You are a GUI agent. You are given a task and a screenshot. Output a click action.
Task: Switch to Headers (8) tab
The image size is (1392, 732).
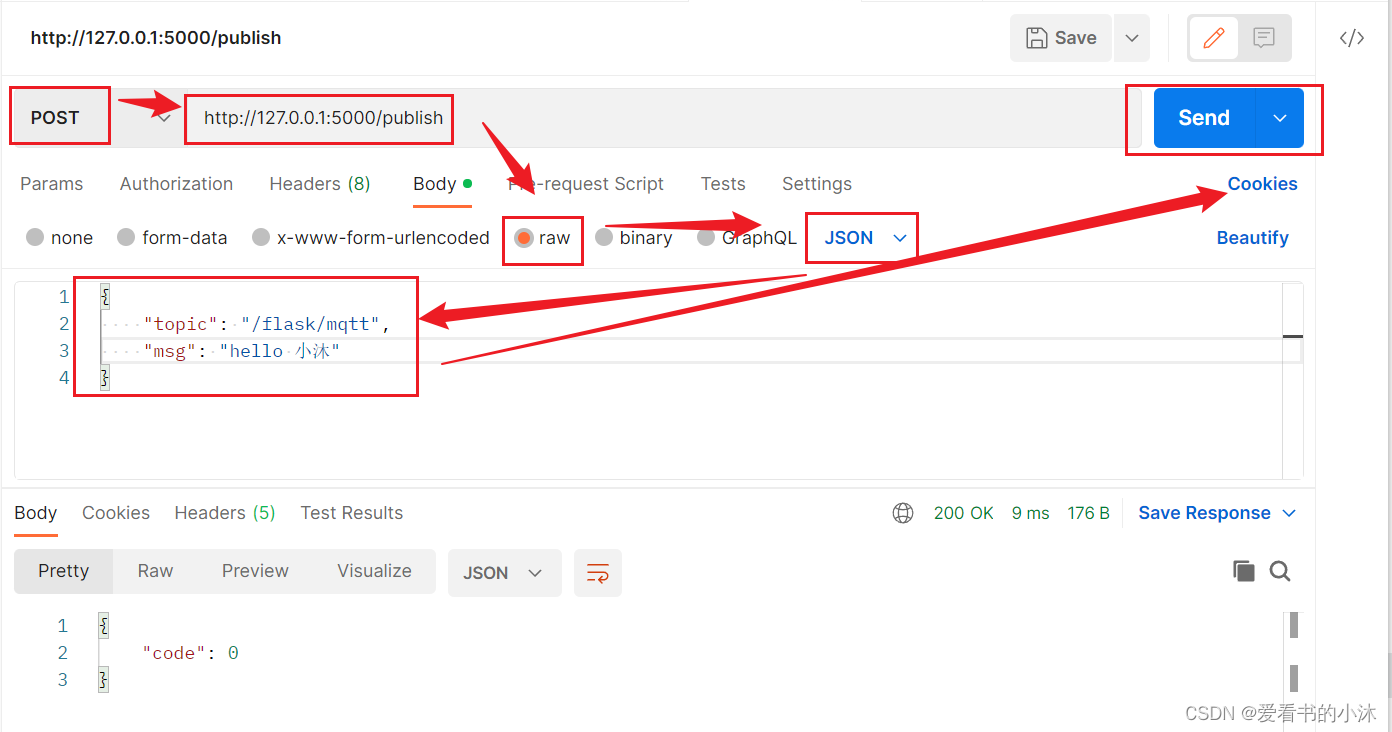click(x=320, y=184)
